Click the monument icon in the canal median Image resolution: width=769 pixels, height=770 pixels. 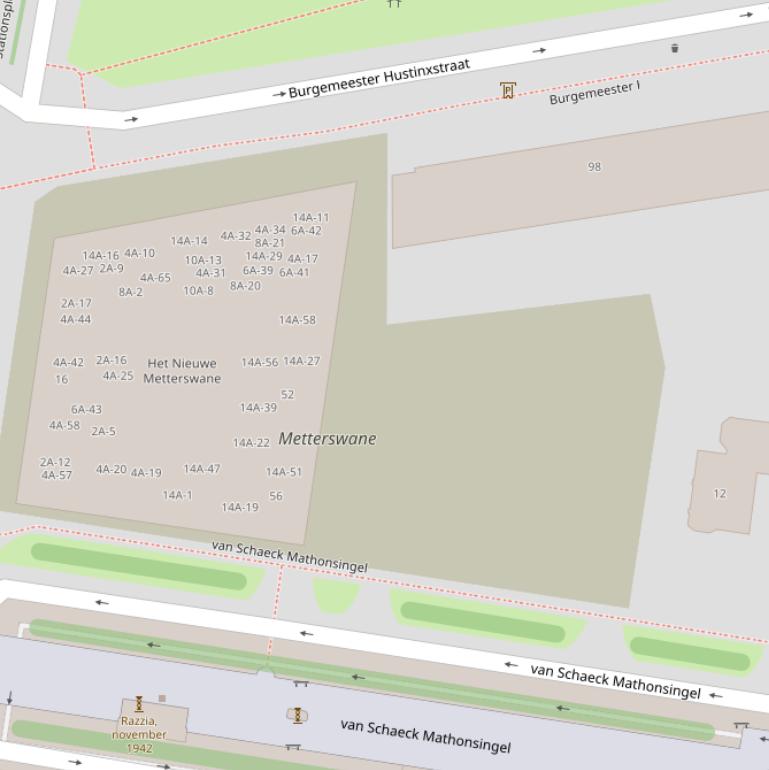296,715
